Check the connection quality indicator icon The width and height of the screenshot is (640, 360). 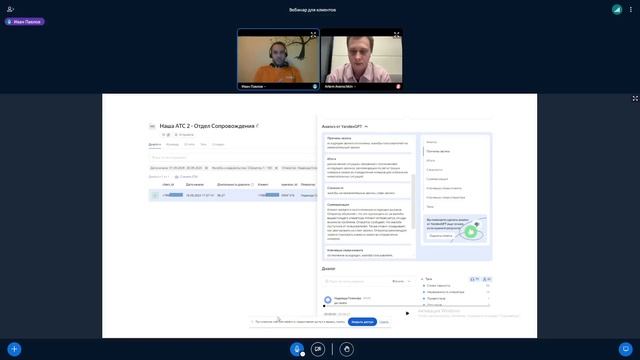point(617,9)
